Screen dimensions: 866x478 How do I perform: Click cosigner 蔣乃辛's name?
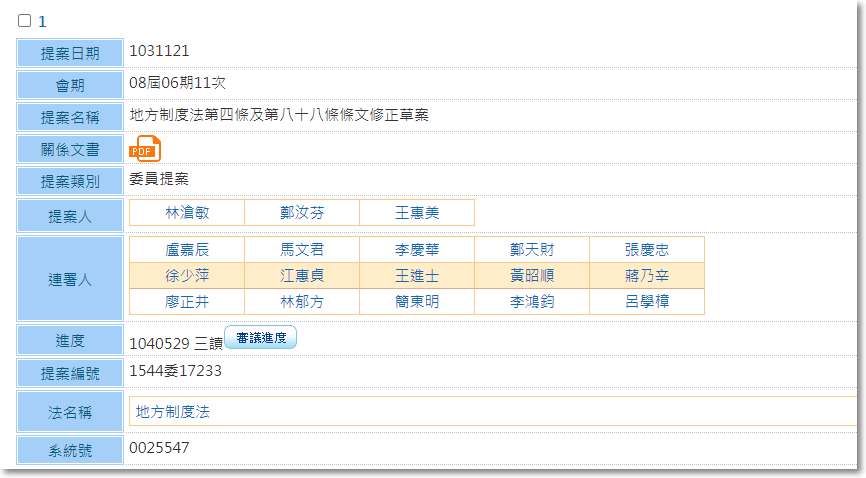647,276
